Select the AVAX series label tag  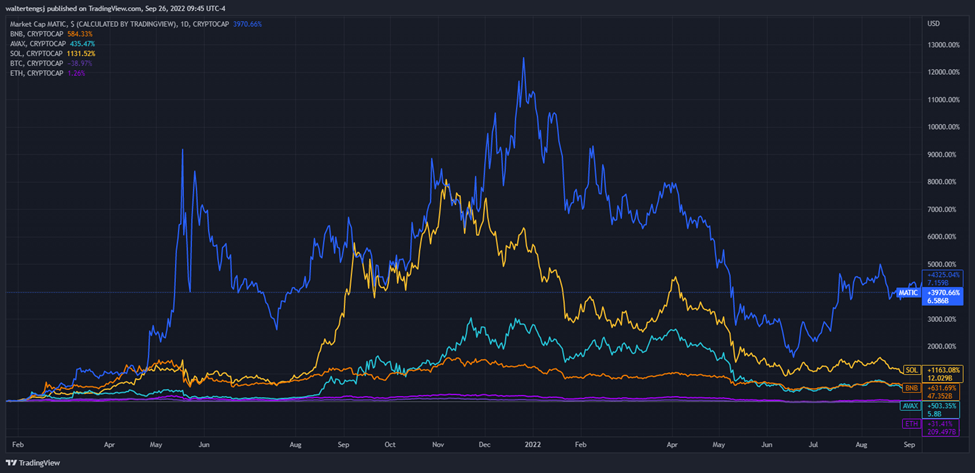(910, 406)
